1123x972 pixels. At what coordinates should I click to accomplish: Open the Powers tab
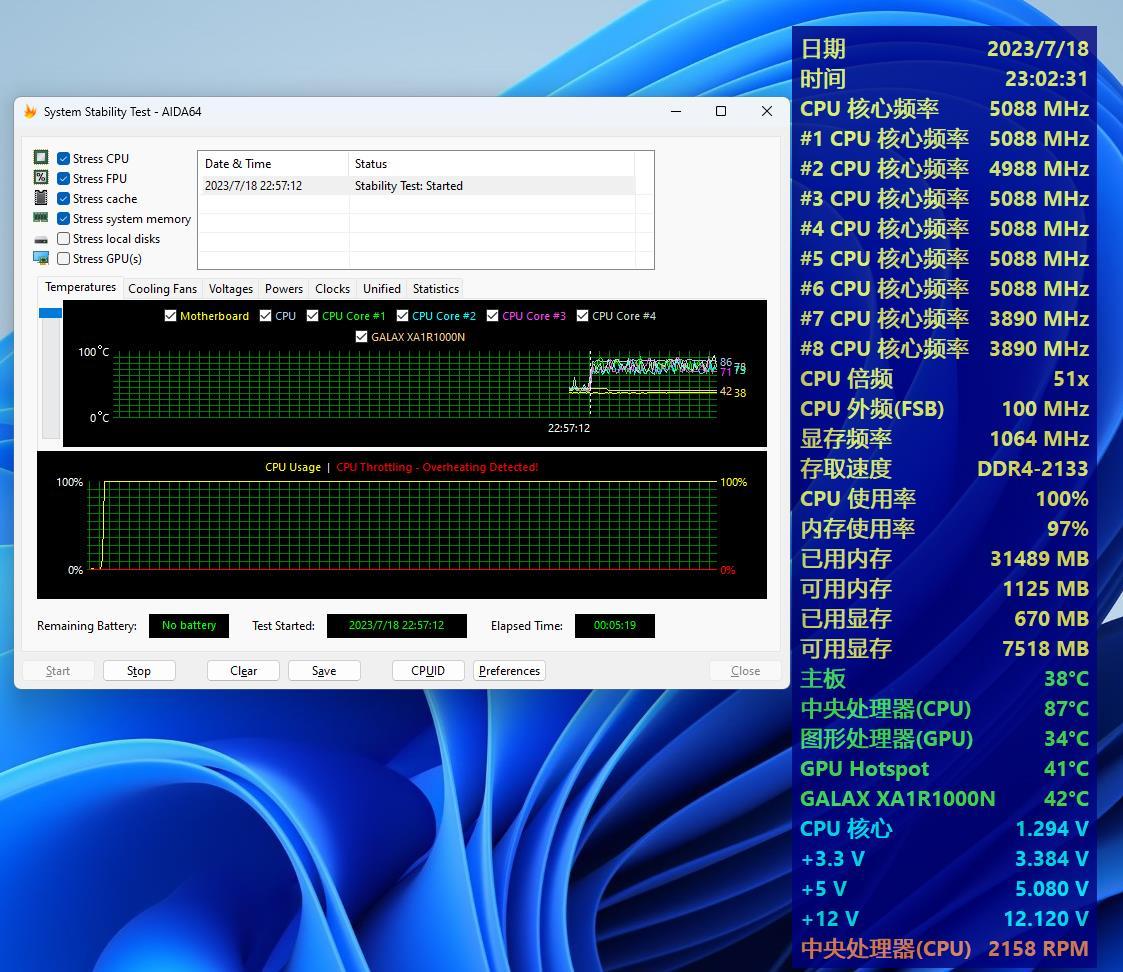[x=284, y=289]
